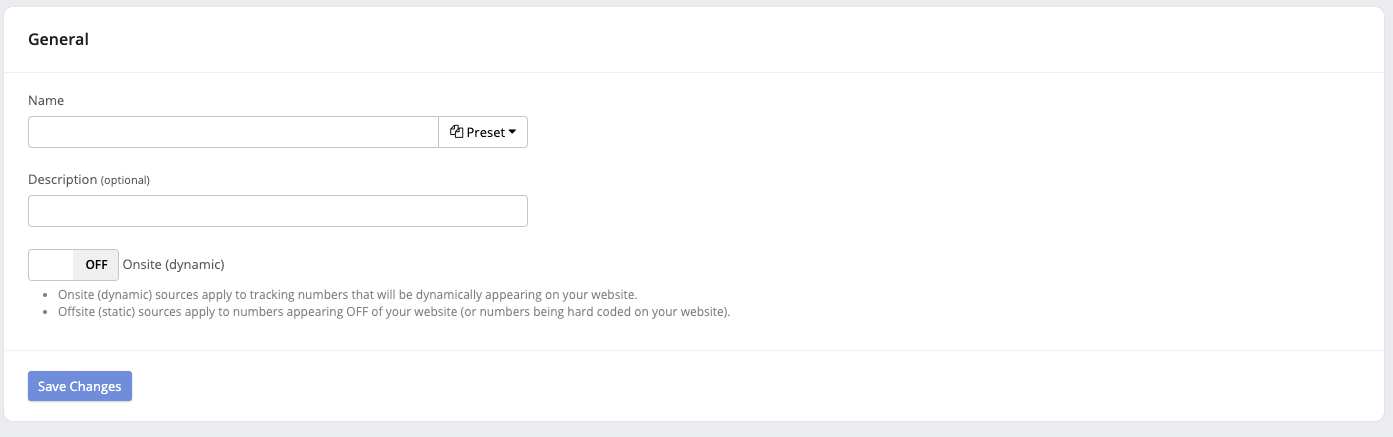Image resolution: width=1393 pixels, height=437 pixels.
Task: Enable Onsite via the white switch handle
Action: coord(51,265)
